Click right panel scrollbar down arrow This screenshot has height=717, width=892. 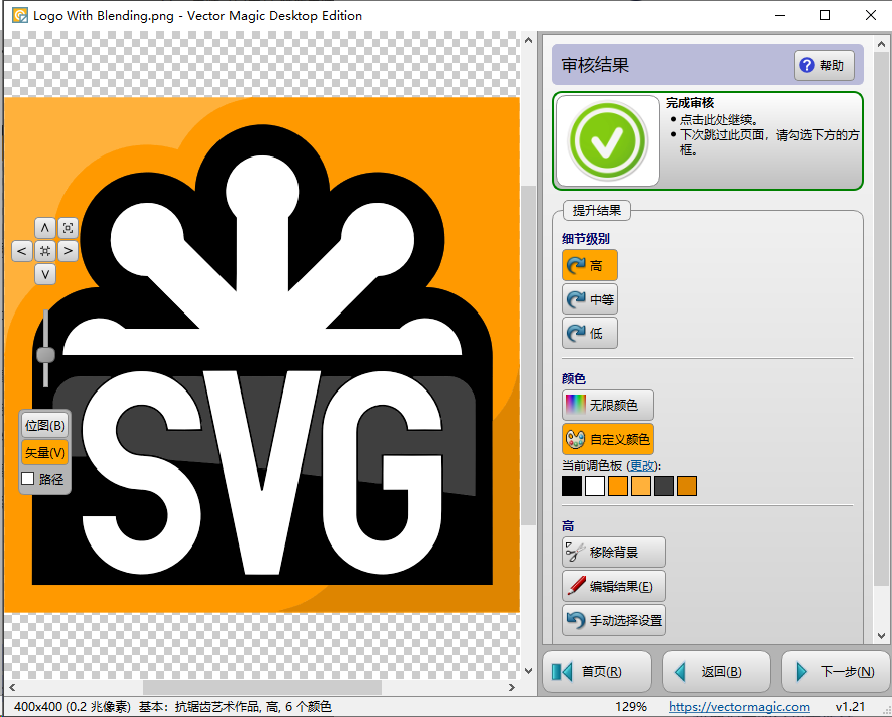(881, 636)
